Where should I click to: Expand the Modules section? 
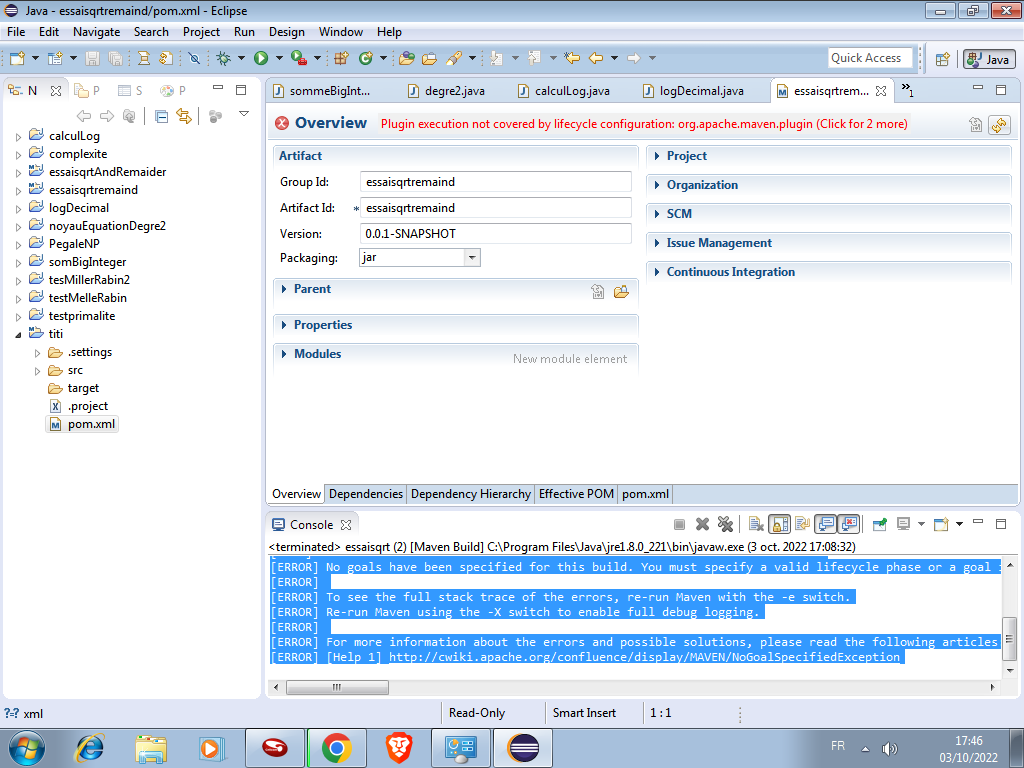[x=284, y=353]
